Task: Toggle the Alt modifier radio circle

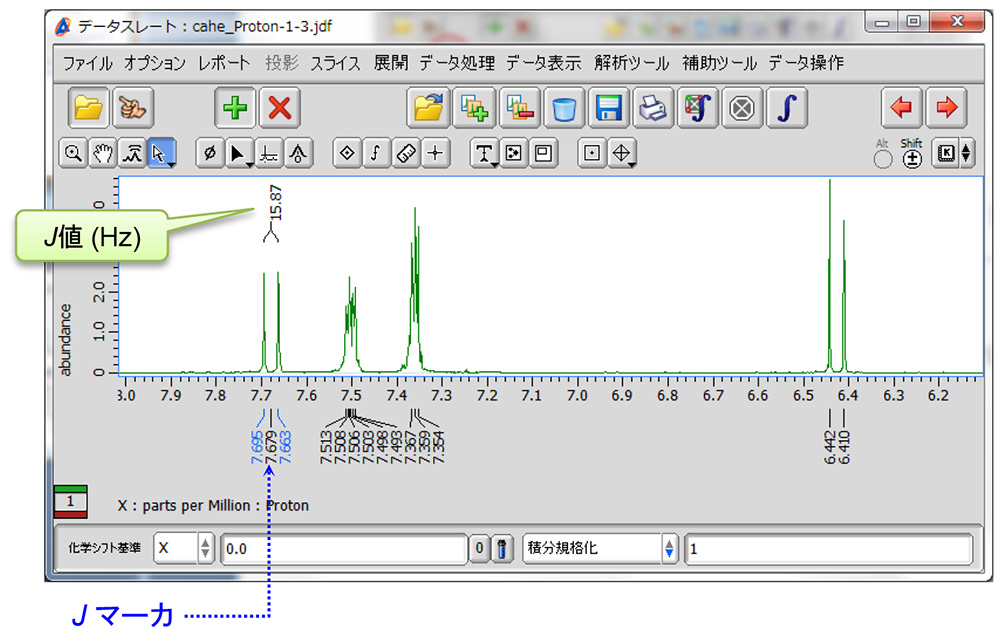Action: pos(883,160)
